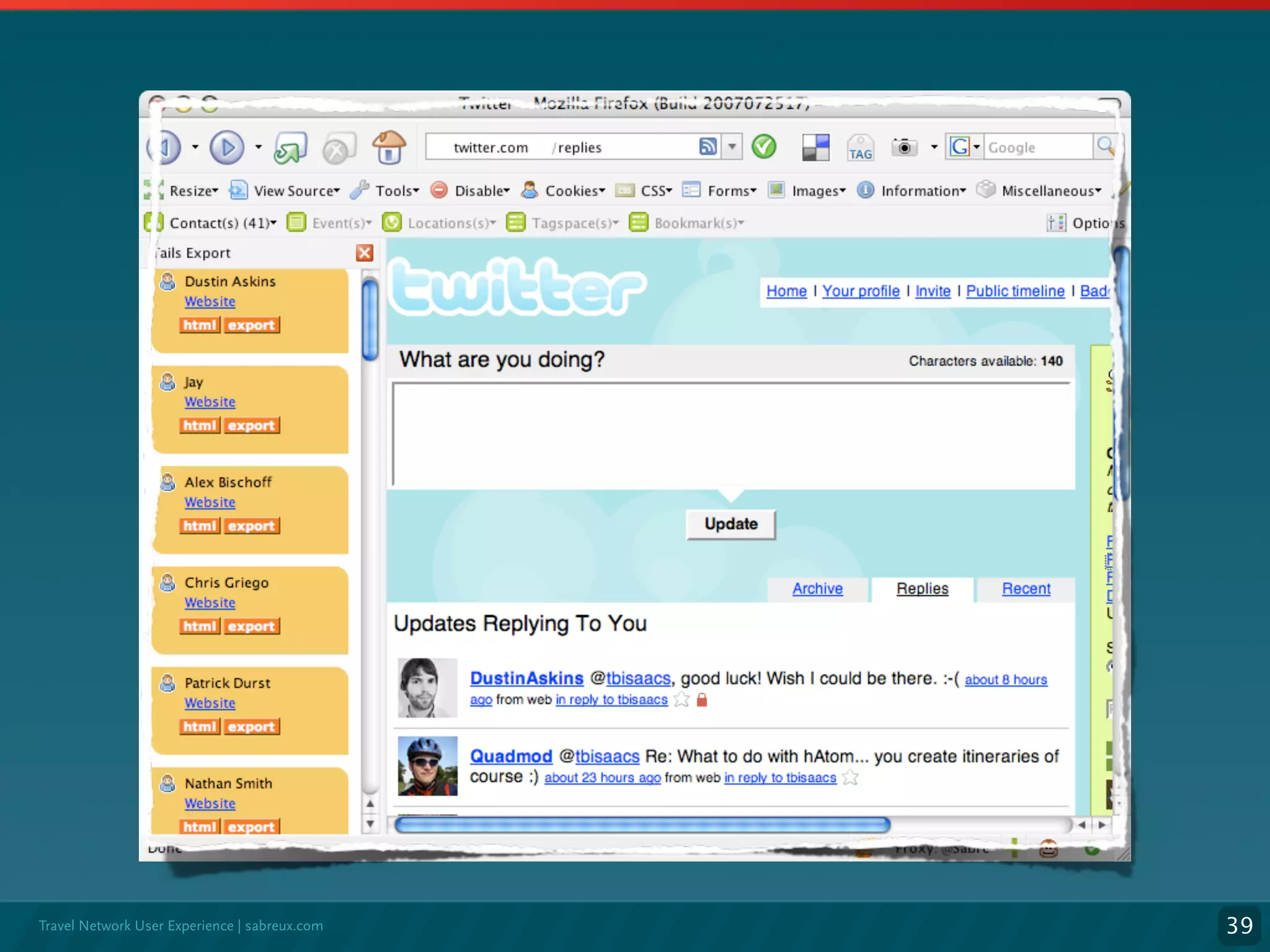
Task: Open the Bookmark(s) menu
Action: point(687,223)
